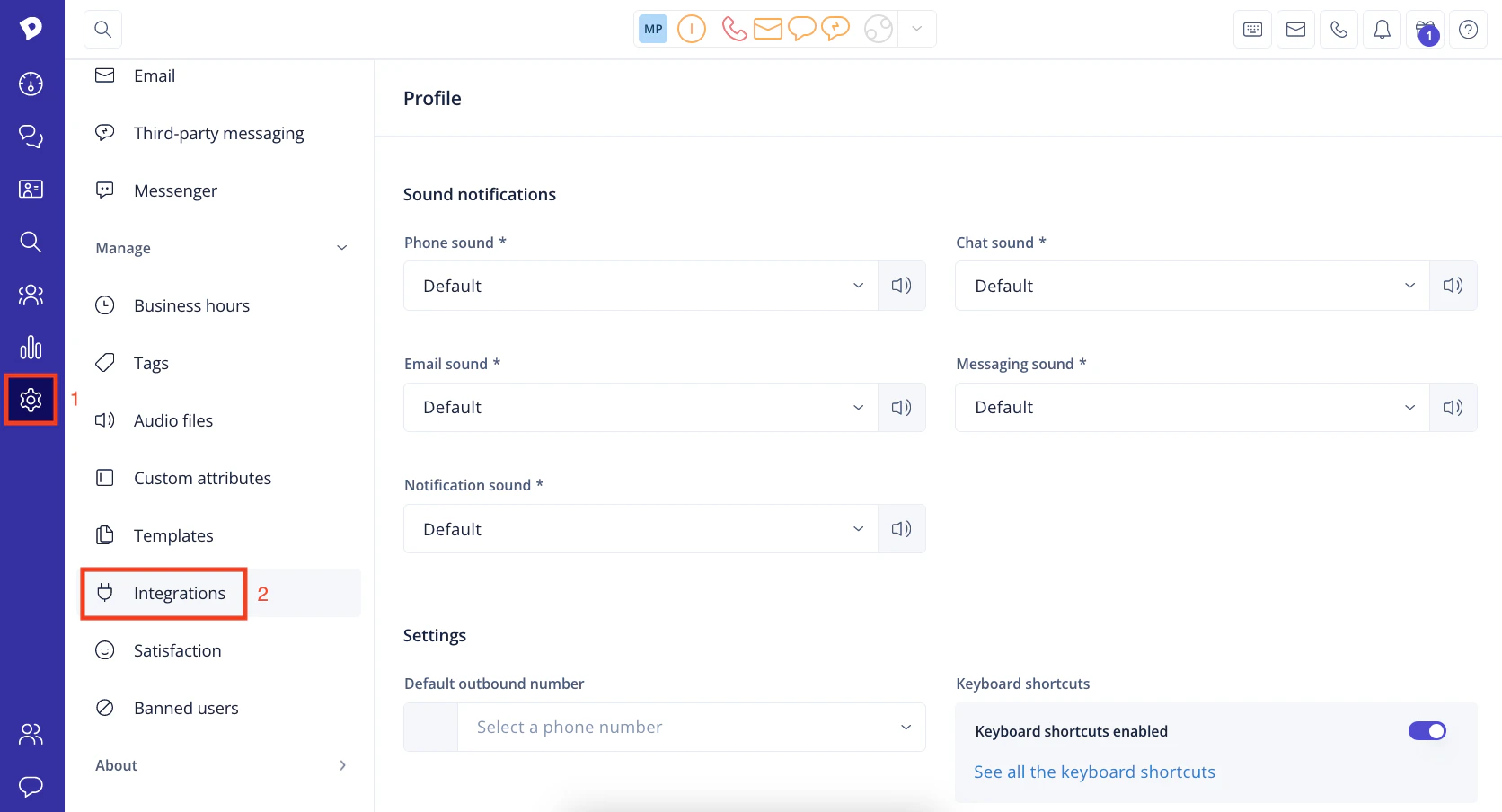Open the header envelope compose icon
Viewport: 1502px width, 812px height.
pos(1295,30)
